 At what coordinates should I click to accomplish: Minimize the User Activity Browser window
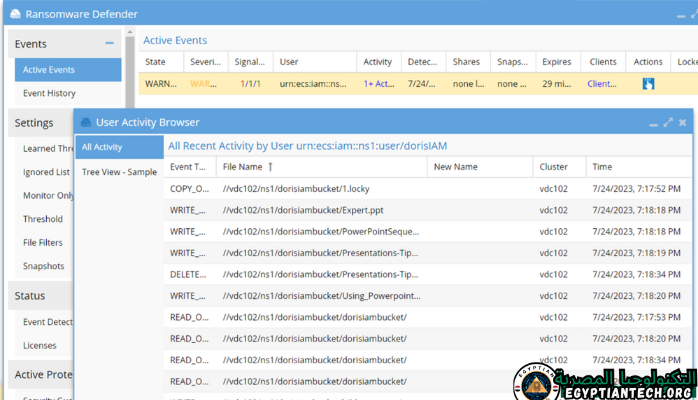[x=652, y=122]
